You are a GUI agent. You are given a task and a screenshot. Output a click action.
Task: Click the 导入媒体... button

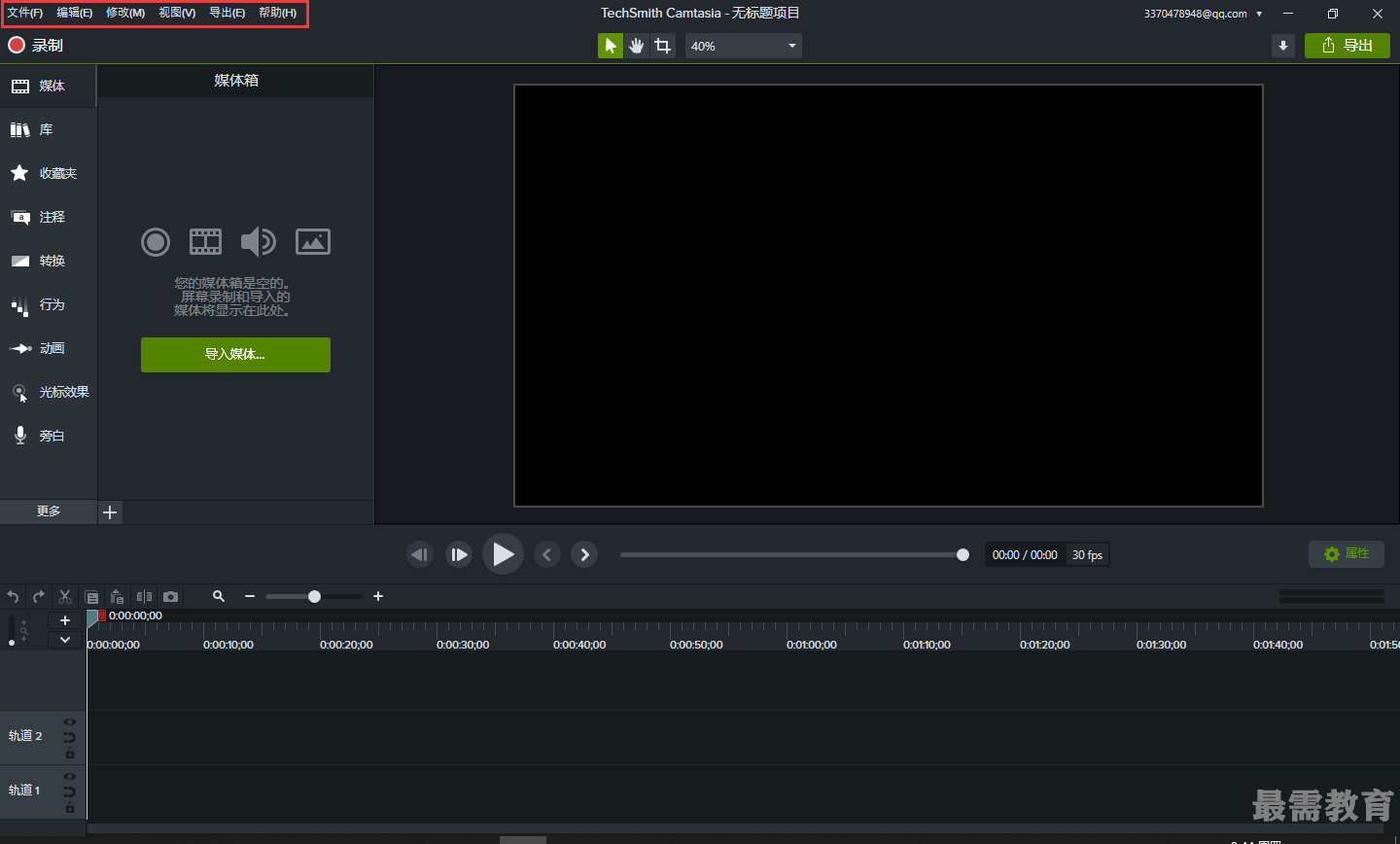pos(235,355)
